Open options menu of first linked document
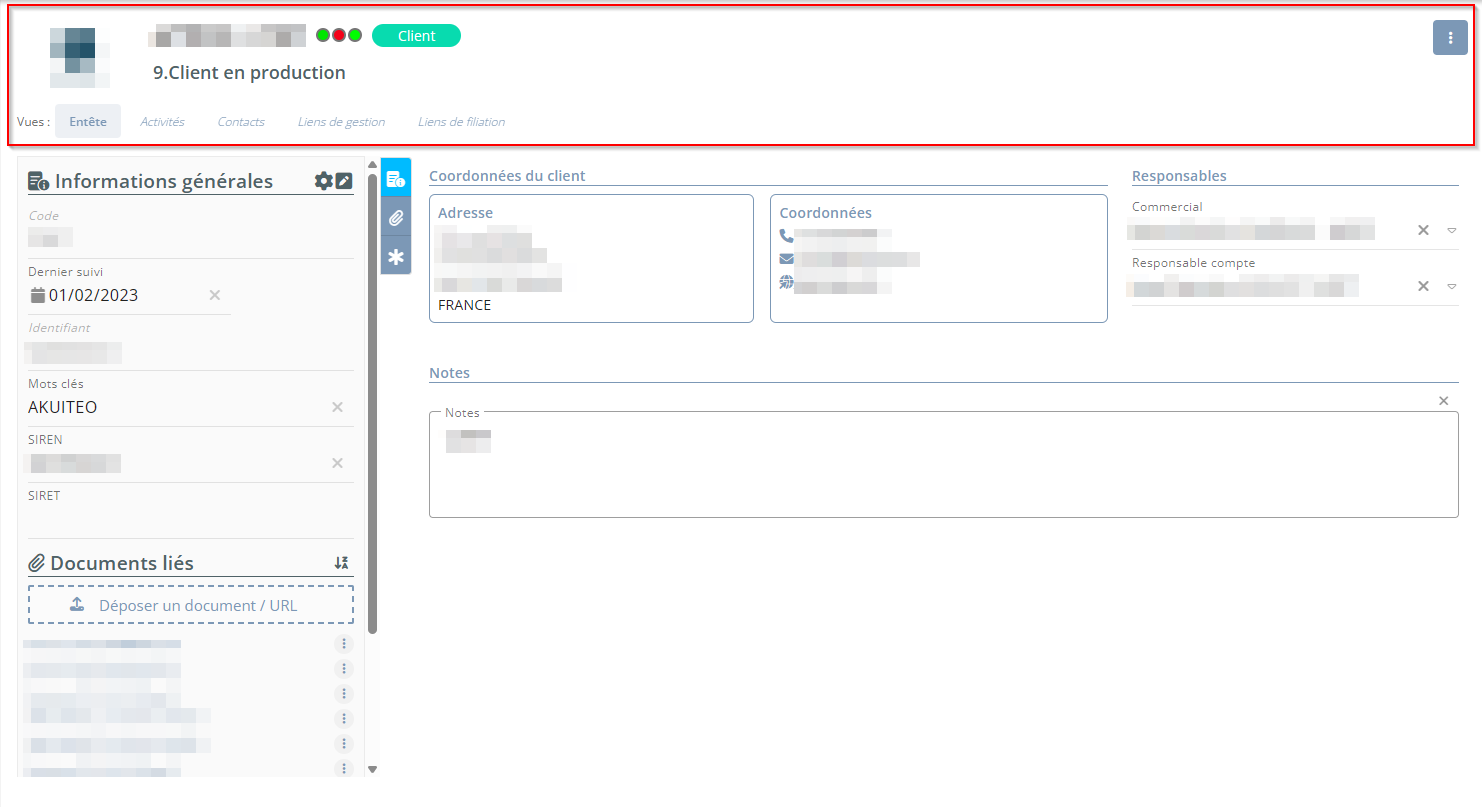 tap(344, 644)
